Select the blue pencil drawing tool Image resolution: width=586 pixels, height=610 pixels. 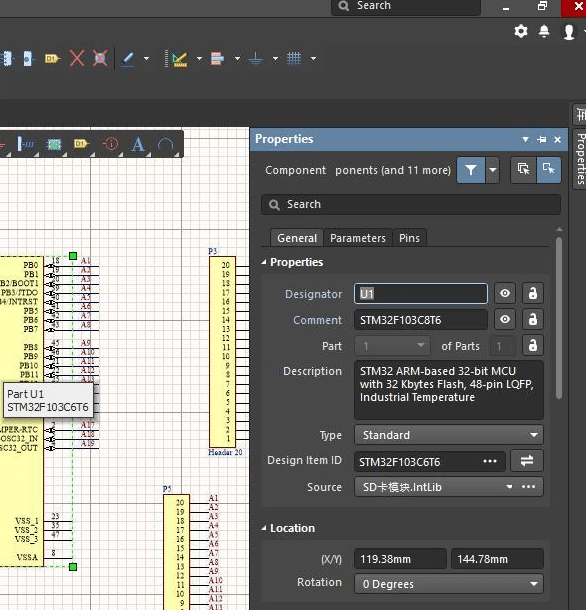coord(128,59)
